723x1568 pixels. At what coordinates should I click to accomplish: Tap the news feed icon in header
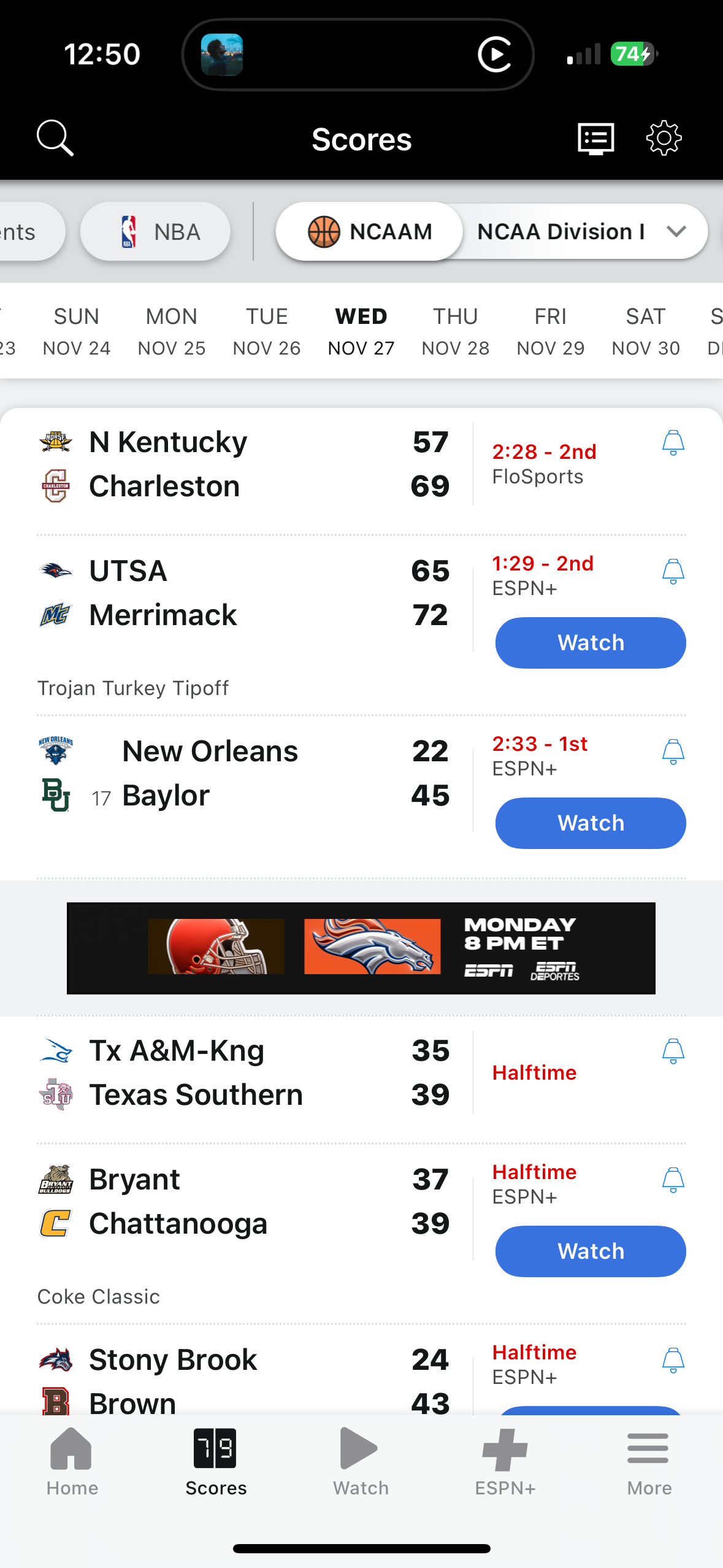[595, 138]
